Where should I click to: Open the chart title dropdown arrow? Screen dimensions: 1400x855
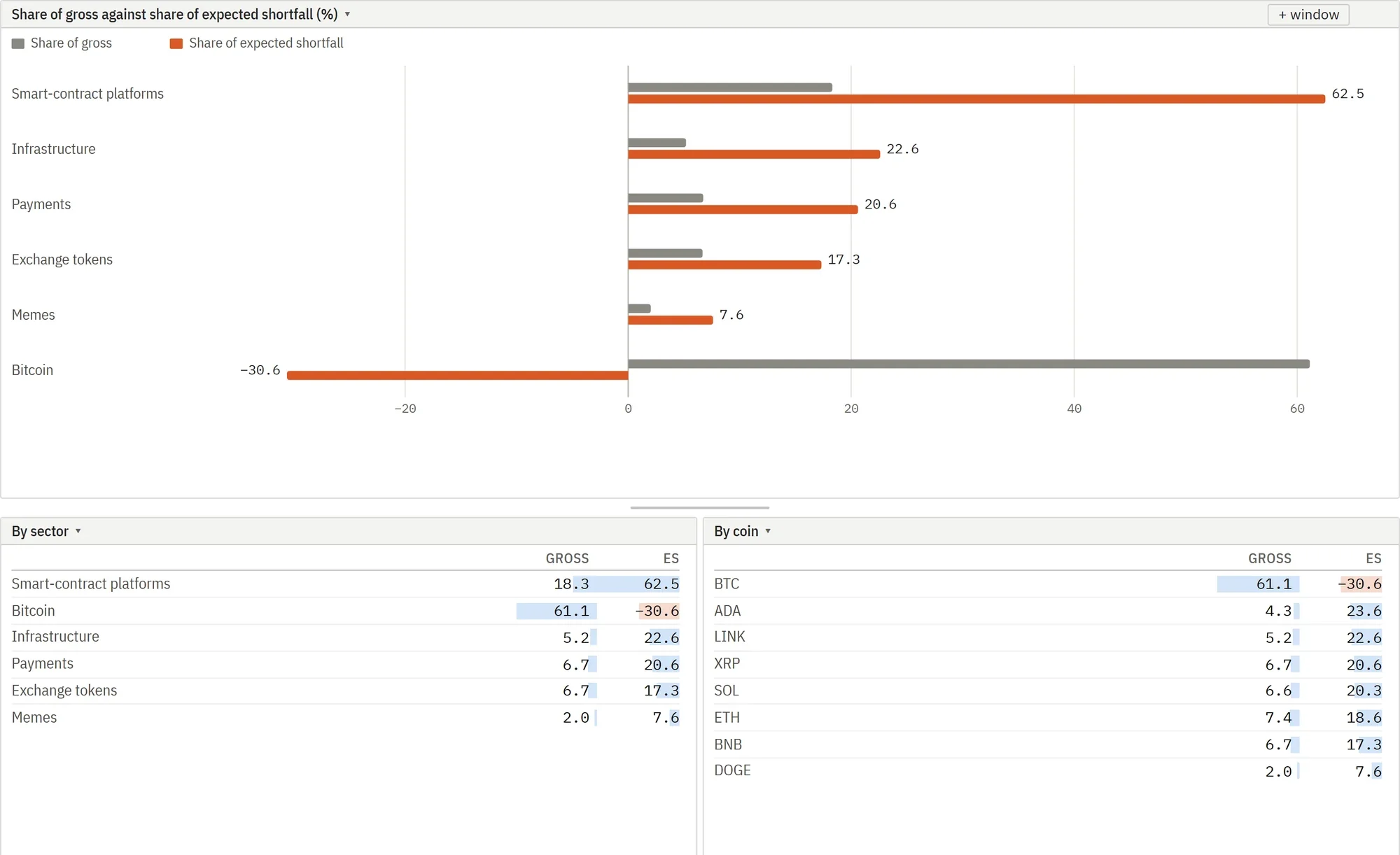pos(347,14)
